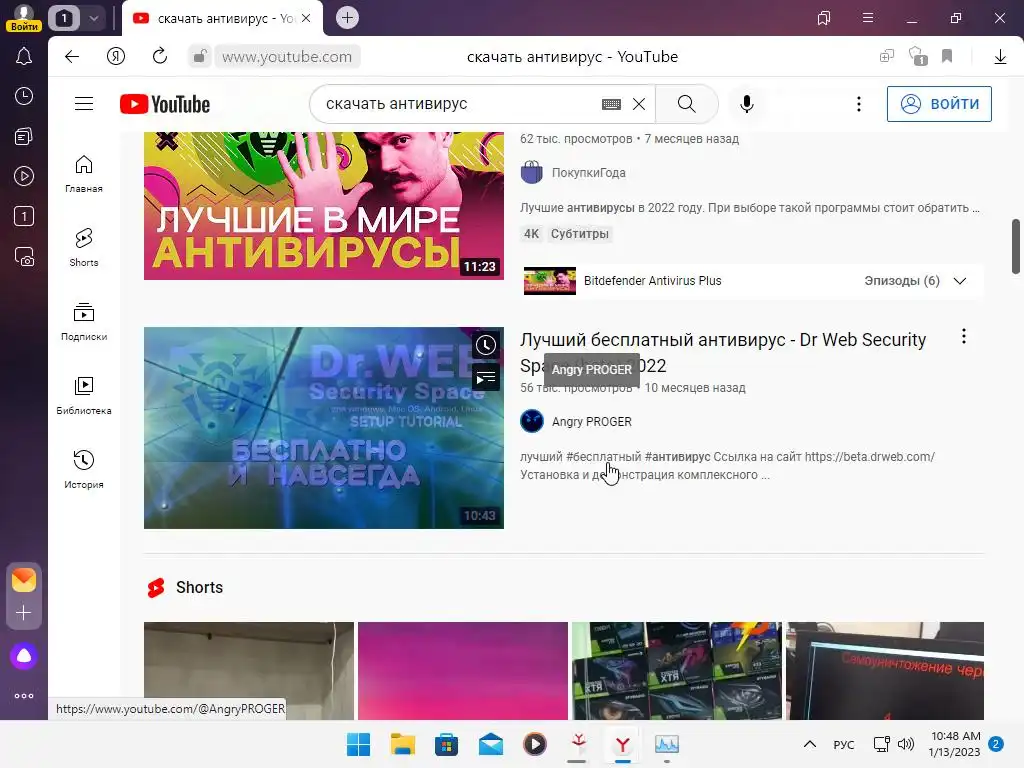
Task: Bookmark this page icon
Action: 947,56
